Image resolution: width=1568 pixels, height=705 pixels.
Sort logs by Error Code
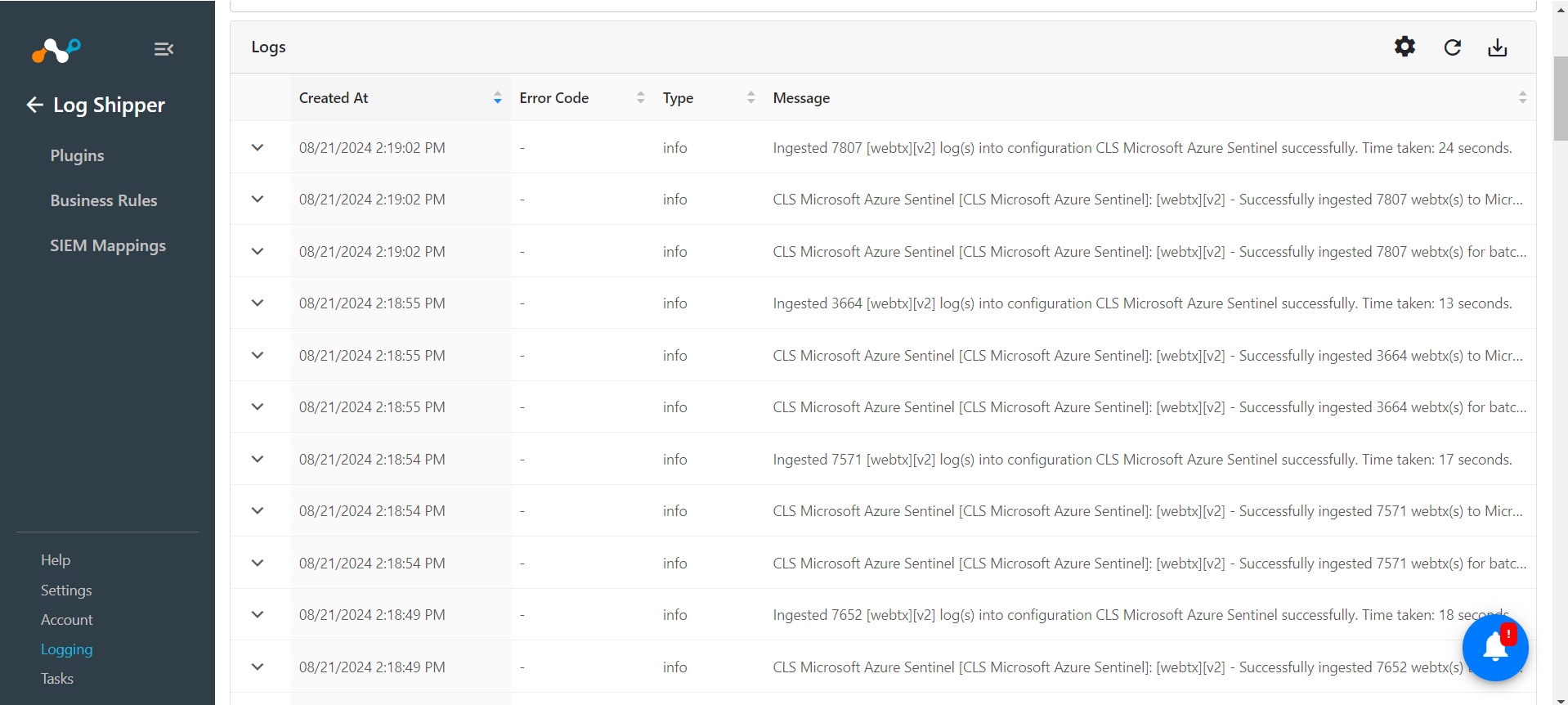[640, 98]
